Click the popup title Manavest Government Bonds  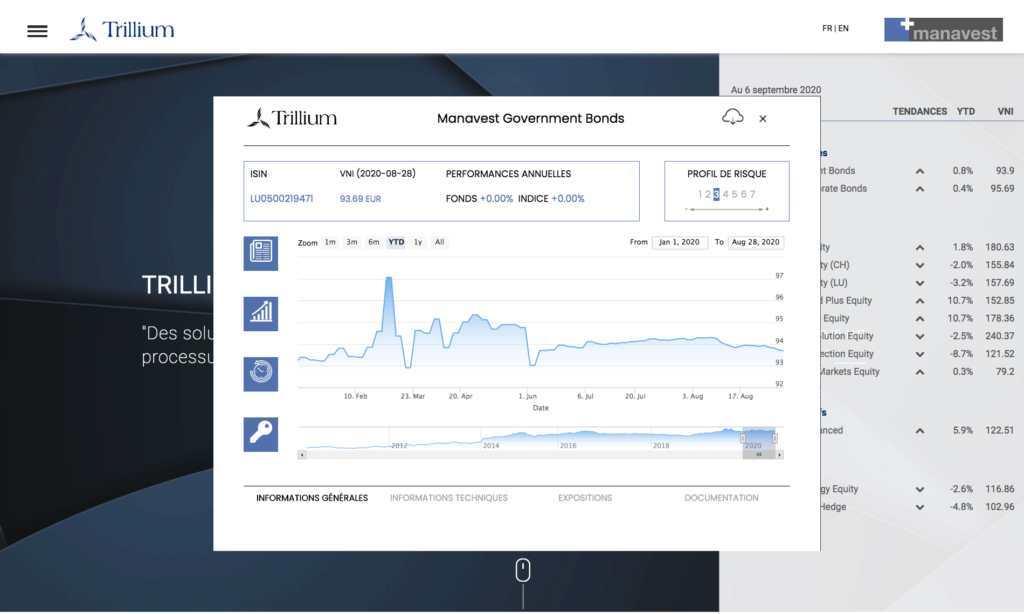coord(530,118)
